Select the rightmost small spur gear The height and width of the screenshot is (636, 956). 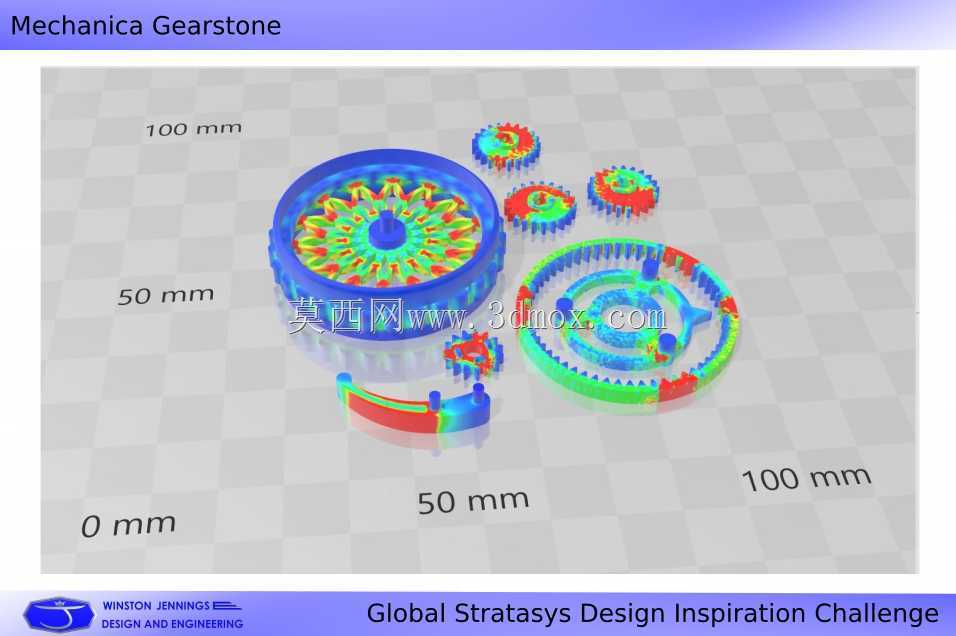pos(623,190)
